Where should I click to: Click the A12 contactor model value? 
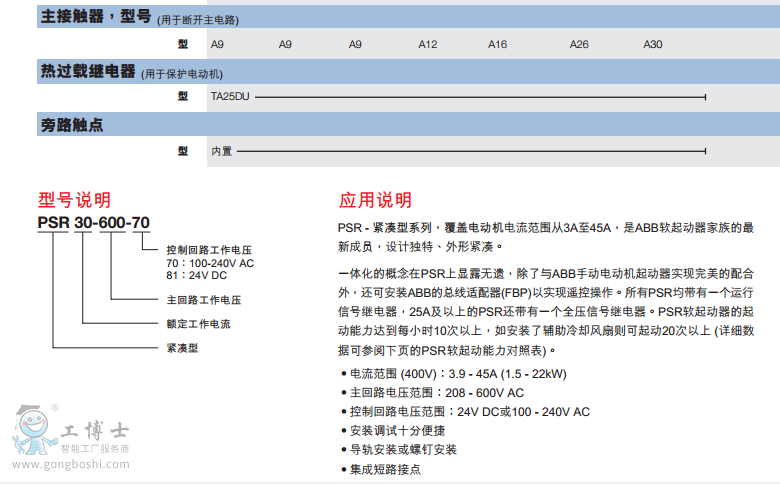coord(428,44)
